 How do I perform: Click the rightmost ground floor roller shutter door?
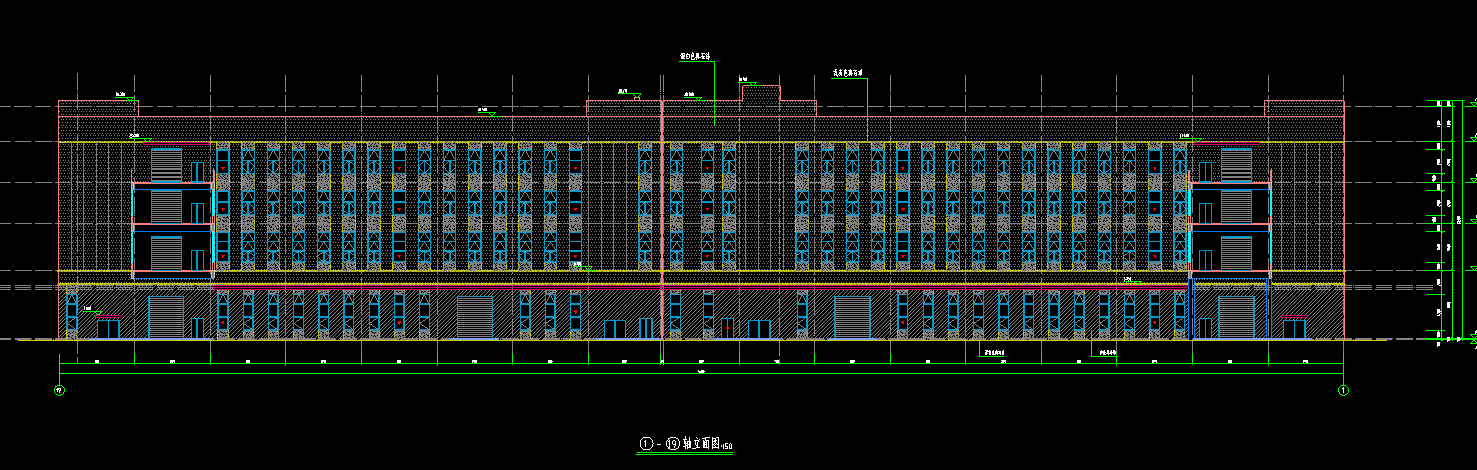1236,316
